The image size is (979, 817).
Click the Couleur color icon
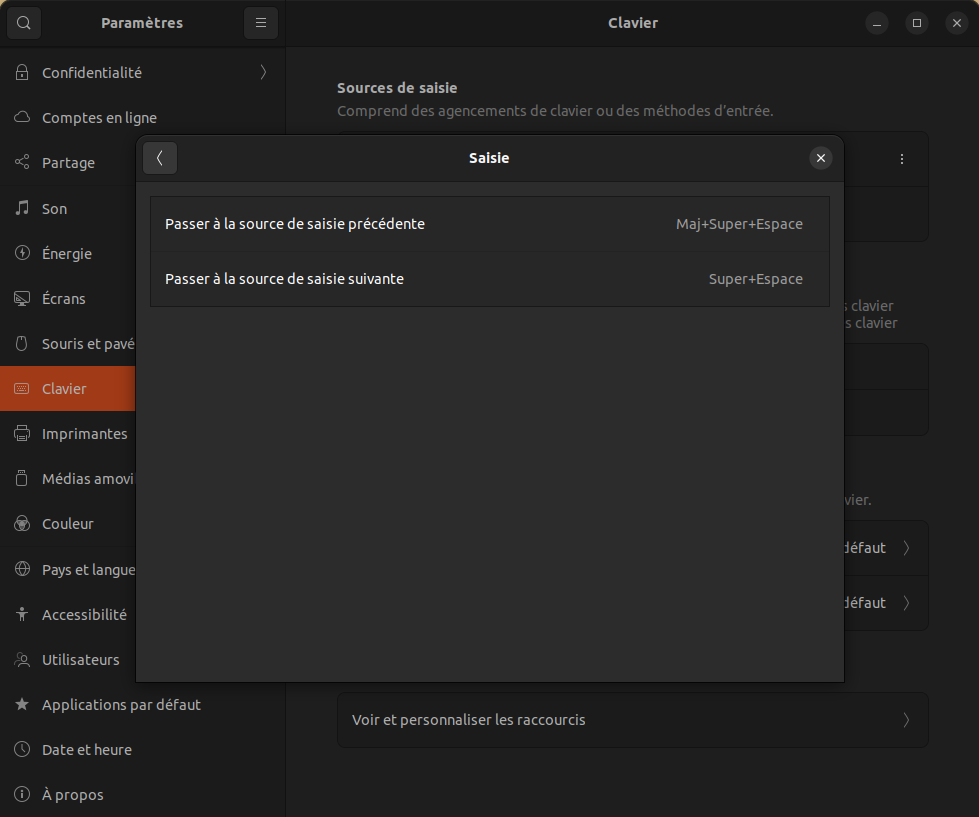point(22,524)
